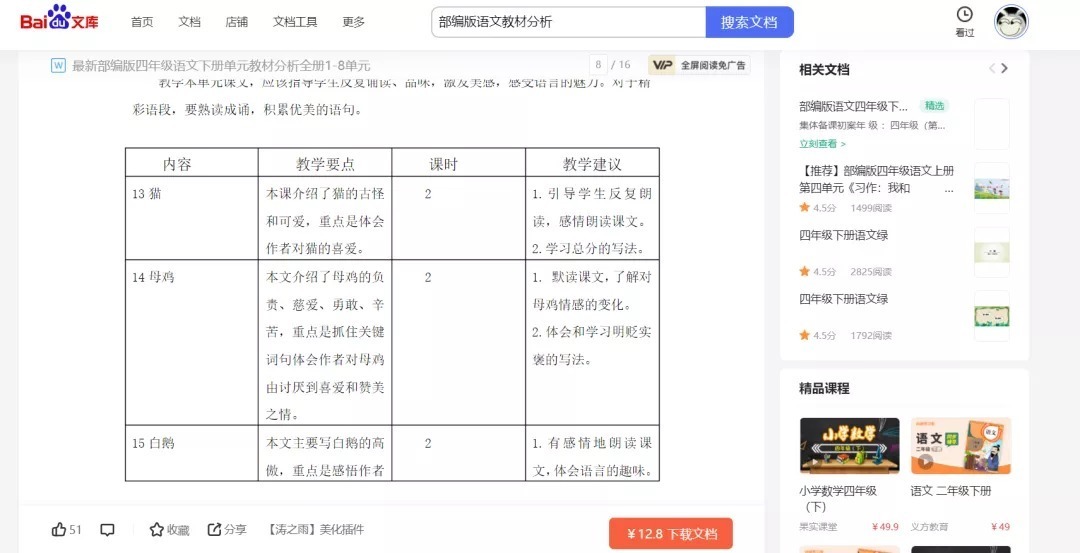Image resolution: width=1080 pixels, height=553 pixels.
Task: Click the 精选 tag
Action: click(x=934, y=106)
